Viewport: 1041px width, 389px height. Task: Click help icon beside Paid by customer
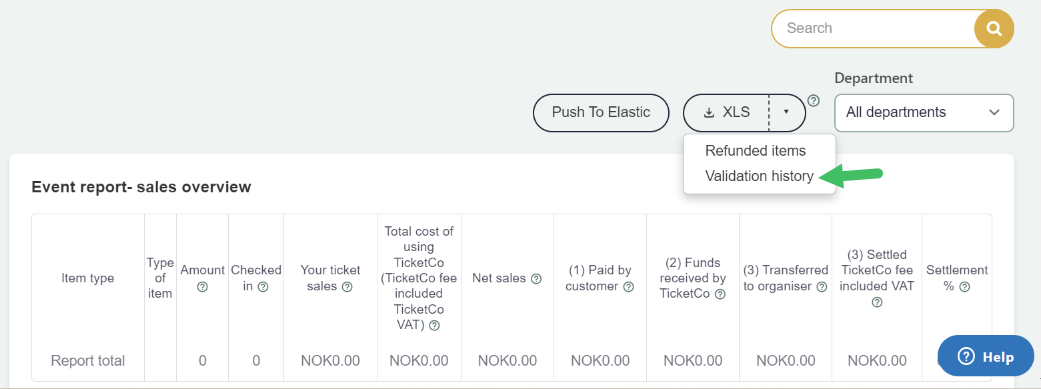[x=628, y=287]
